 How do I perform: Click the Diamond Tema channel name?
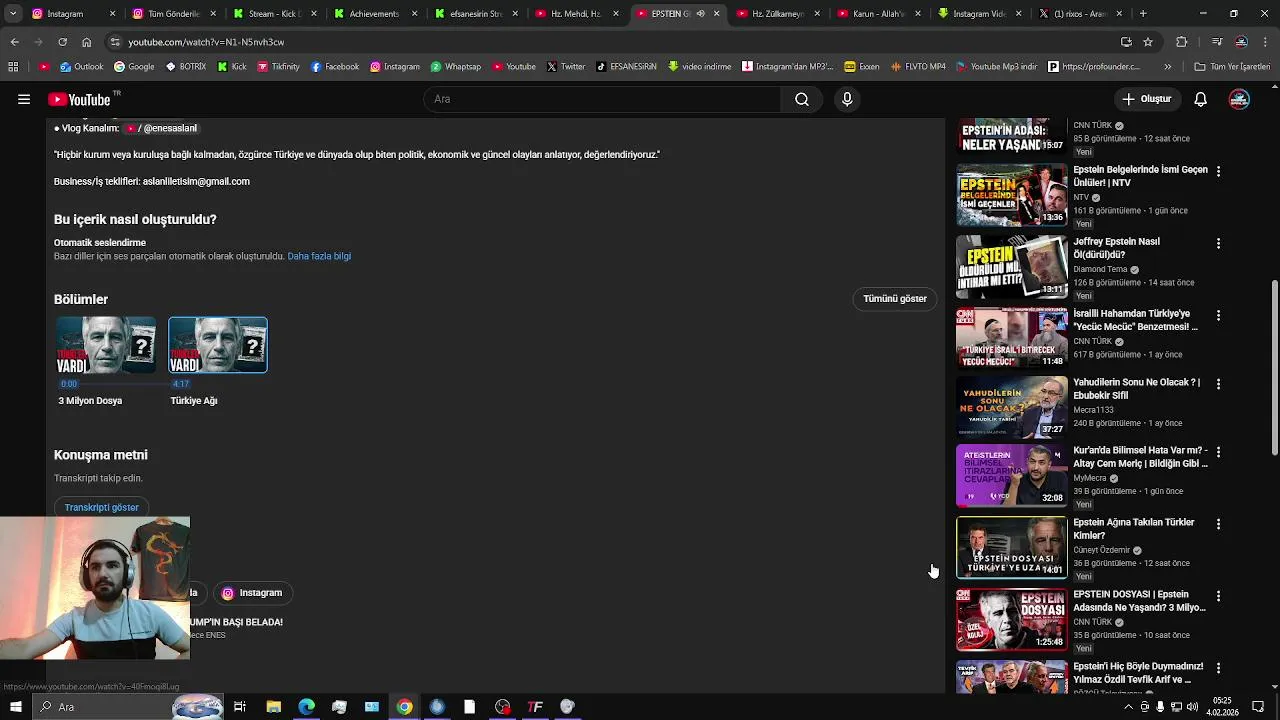pyautogui.click(x=1100, y=269)
